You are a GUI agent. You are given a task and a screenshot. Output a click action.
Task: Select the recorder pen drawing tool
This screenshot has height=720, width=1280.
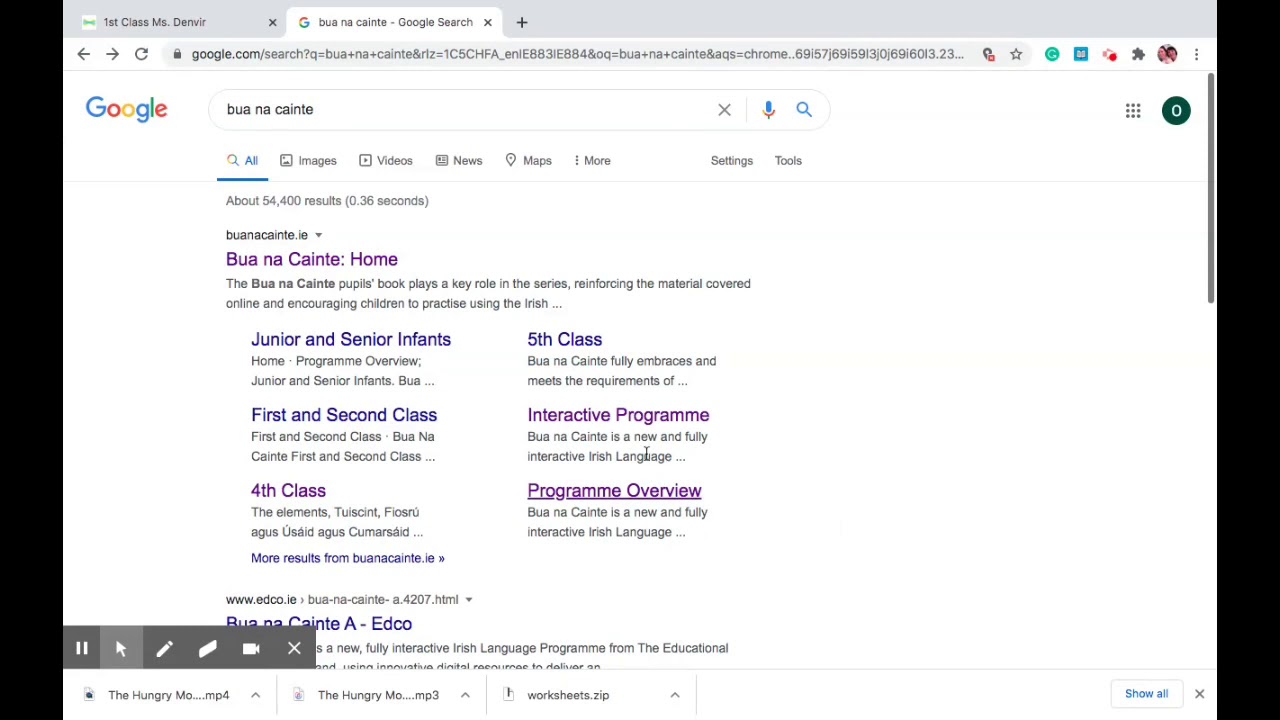[164, 649]
